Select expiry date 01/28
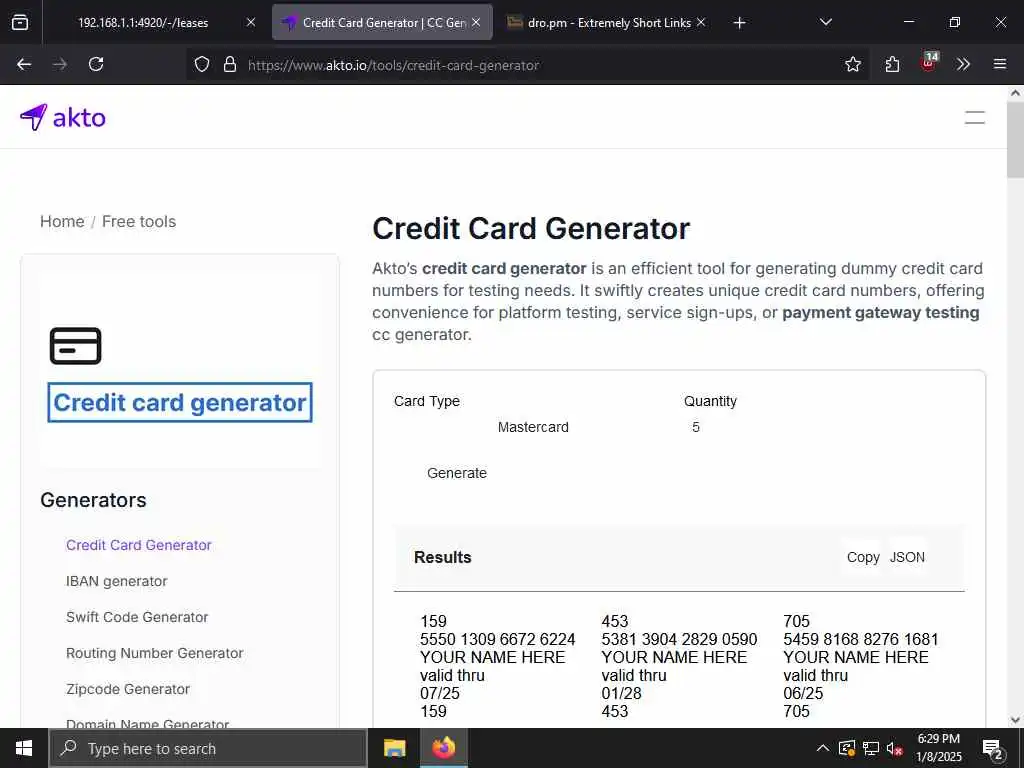This screenshot has height=768, width=1024. pyautogui.click(x=622, y=693)
